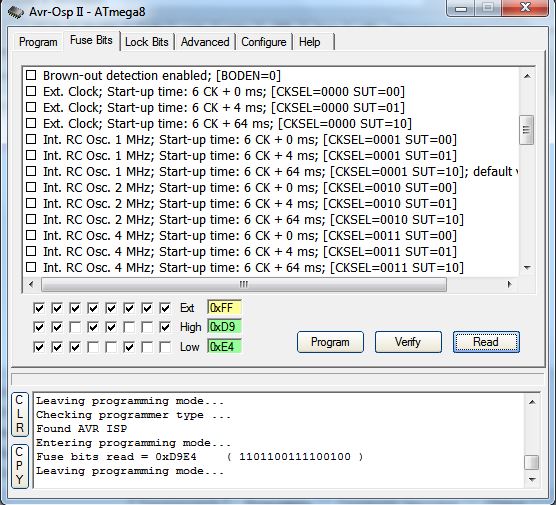Click the fuse list horizontal scrollbar thumb
This screenshot has width=556, height=505.
[244, 284]
